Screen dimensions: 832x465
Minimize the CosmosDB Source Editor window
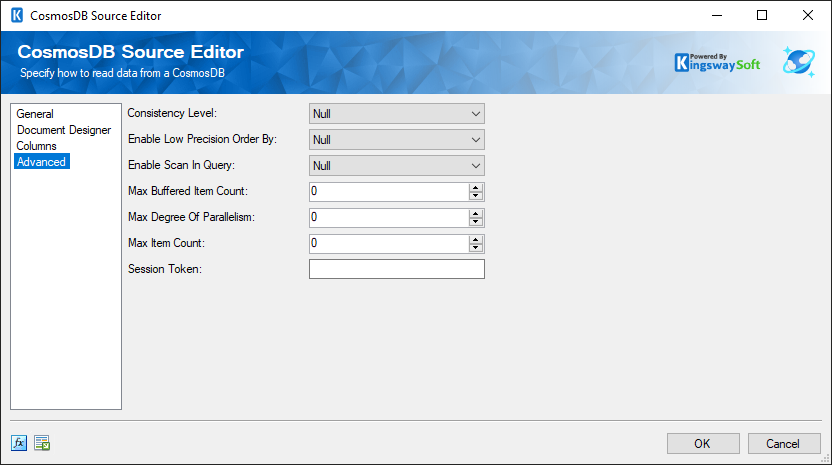coord(717,15)
